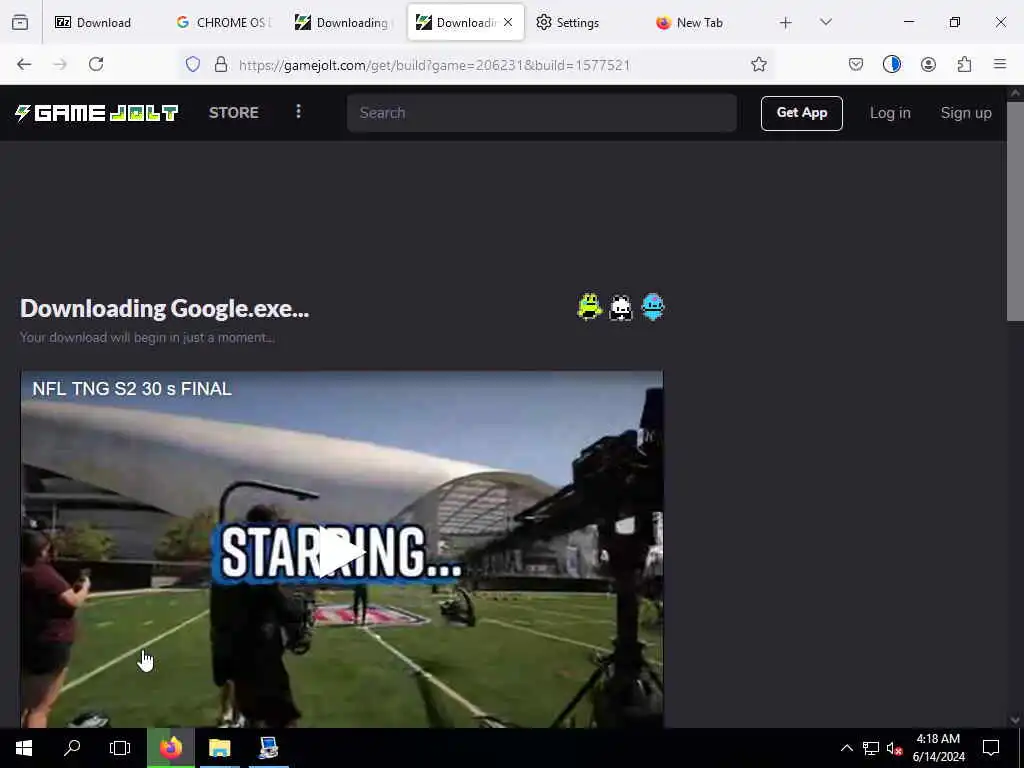Image resolution: width=1024 pixels, height=768 pixels.
Task: Go back to previous page
Action: point(24,64)
